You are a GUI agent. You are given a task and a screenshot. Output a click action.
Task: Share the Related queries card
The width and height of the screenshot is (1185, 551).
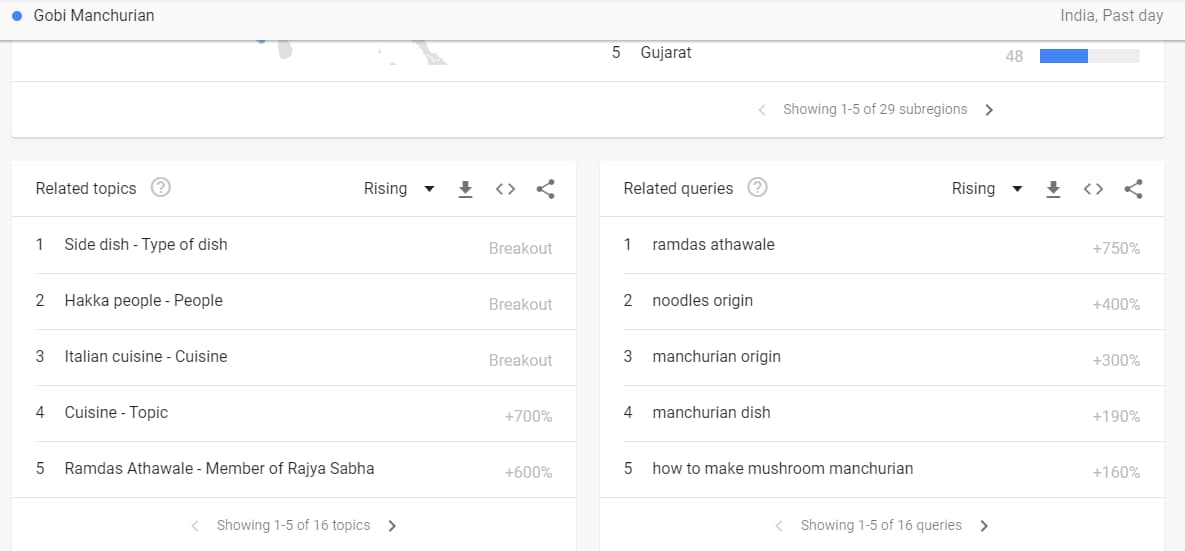coord(1134,189)
